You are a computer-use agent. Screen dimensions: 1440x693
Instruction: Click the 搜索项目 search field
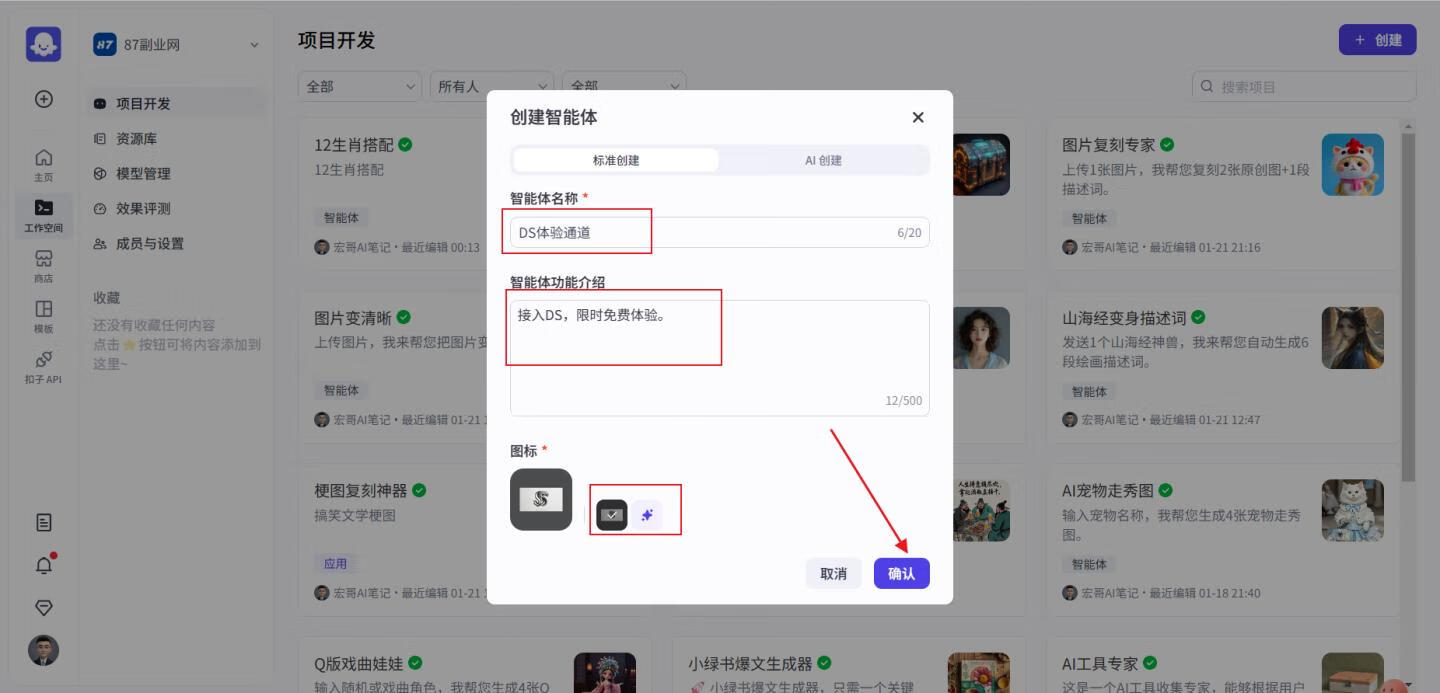(1300, 86)
